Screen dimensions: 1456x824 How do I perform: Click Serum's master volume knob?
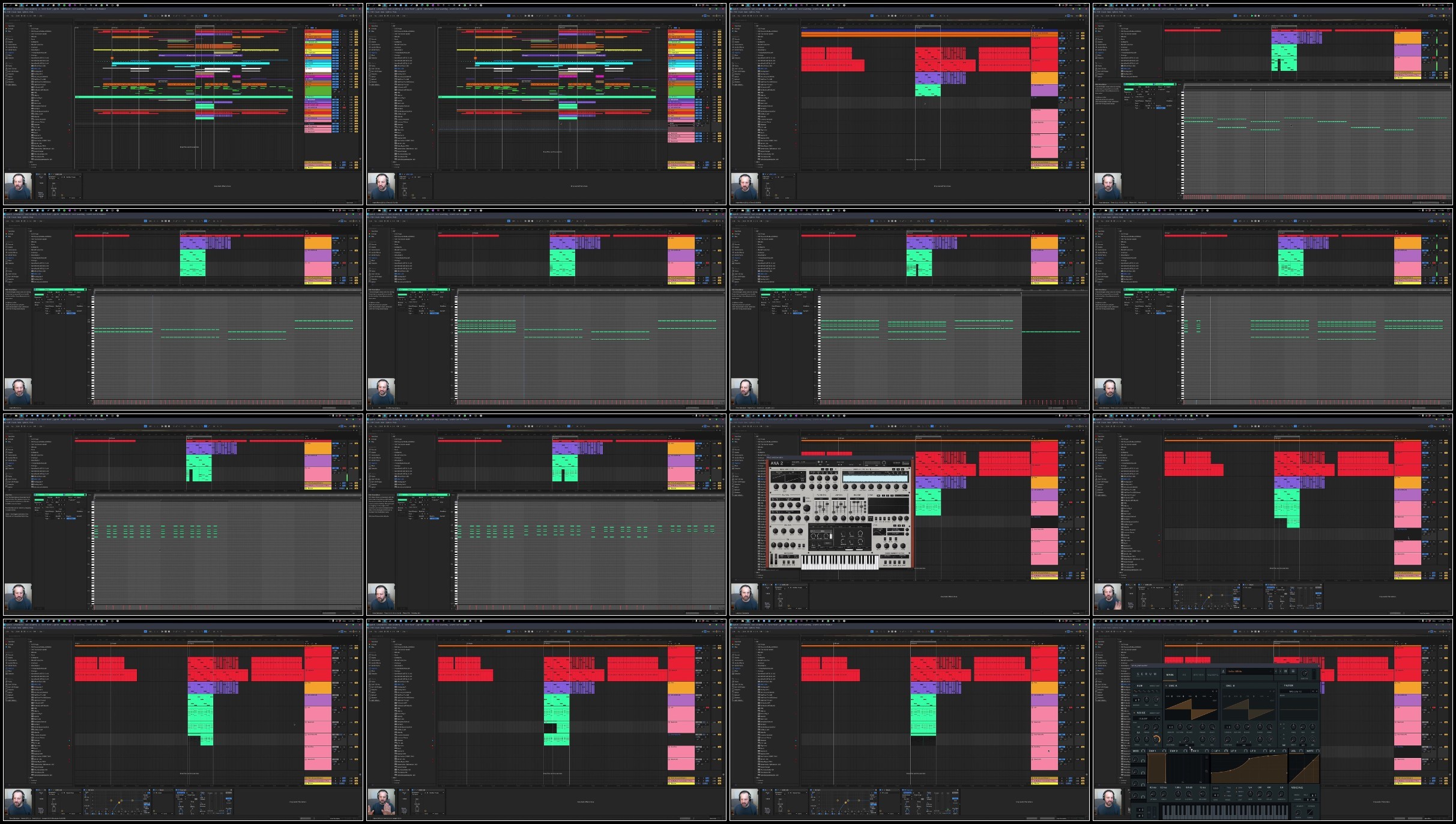[1304, 673]
